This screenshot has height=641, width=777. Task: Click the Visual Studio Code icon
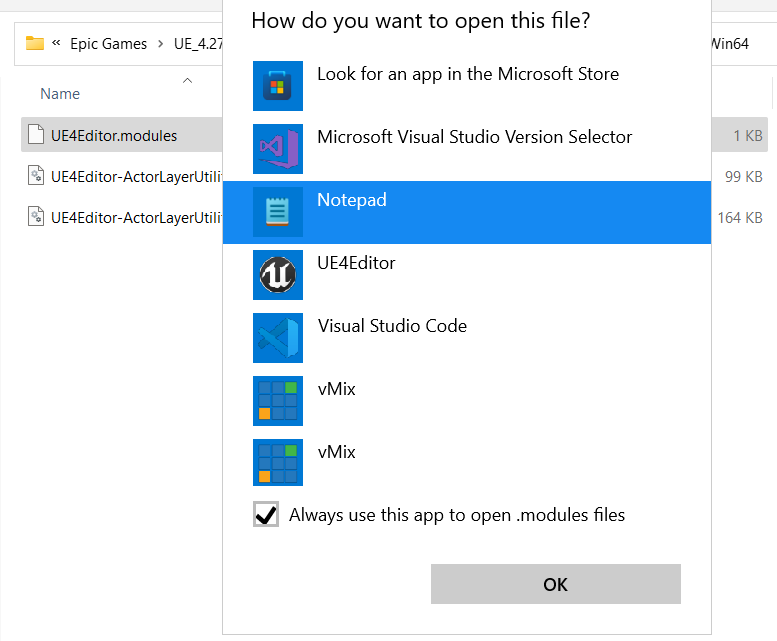point(278,337)
